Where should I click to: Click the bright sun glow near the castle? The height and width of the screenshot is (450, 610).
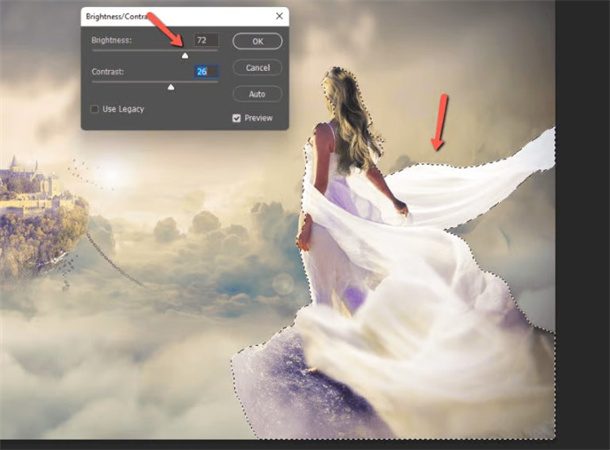coord(108,176)
